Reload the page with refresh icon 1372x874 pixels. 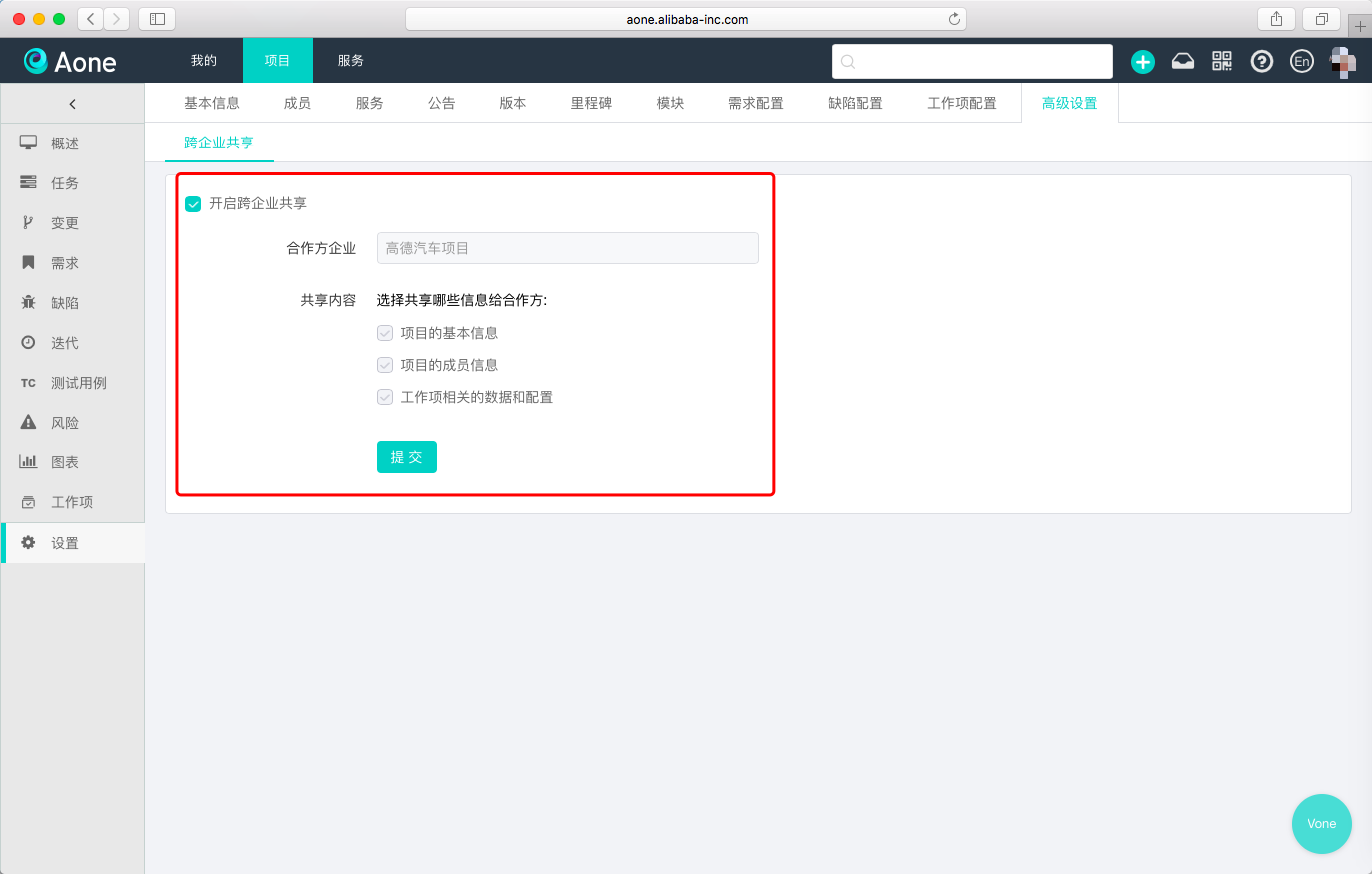pyautogui.click(x=954, y=19)
